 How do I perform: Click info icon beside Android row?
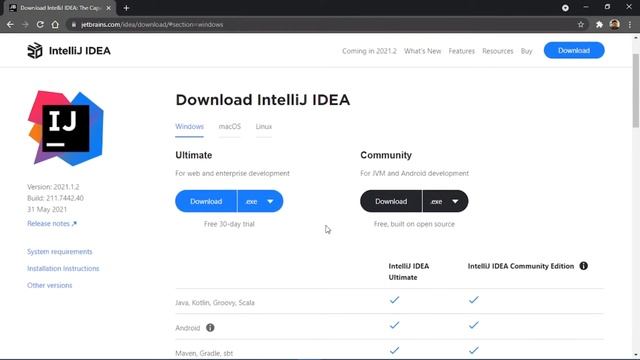tap(210, 328)
